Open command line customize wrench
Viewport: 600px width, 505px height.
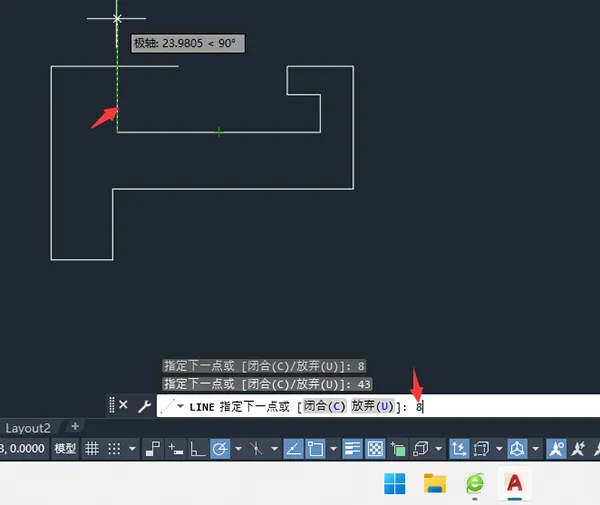[x=144, y=406]
